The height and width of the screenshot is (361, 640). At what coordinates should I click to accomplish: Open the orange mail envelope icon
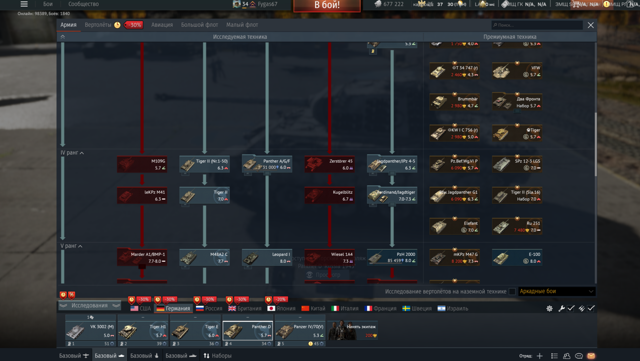click(591, 356)
